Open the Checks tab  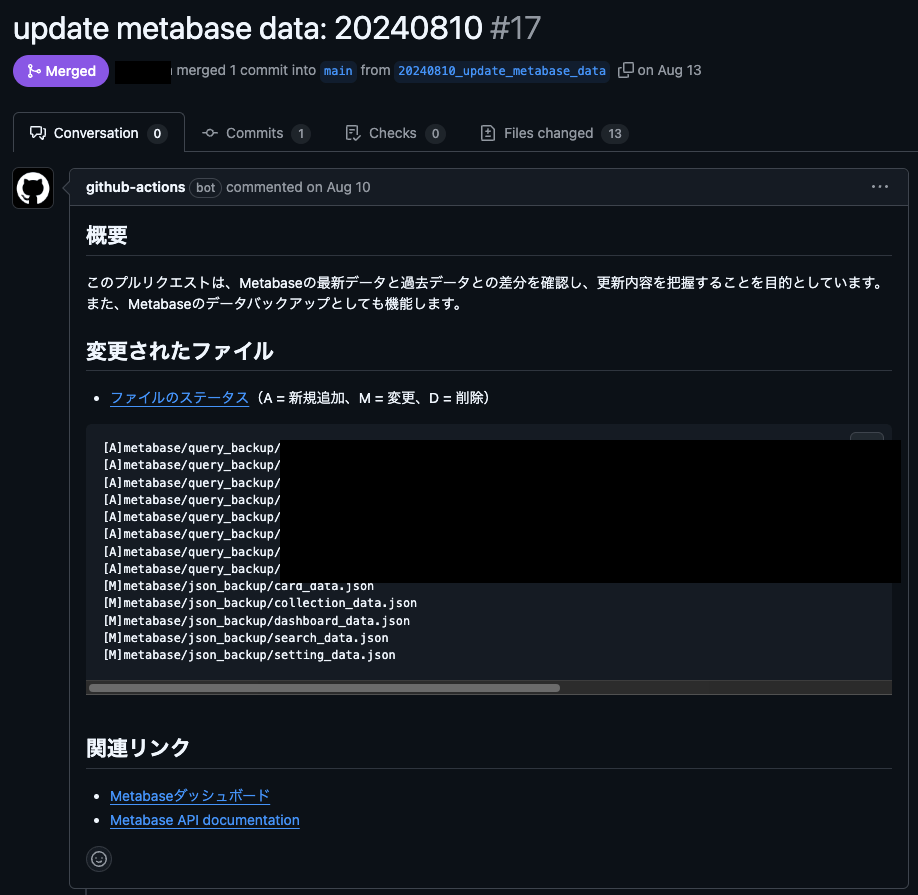click(x=395, y=133)
